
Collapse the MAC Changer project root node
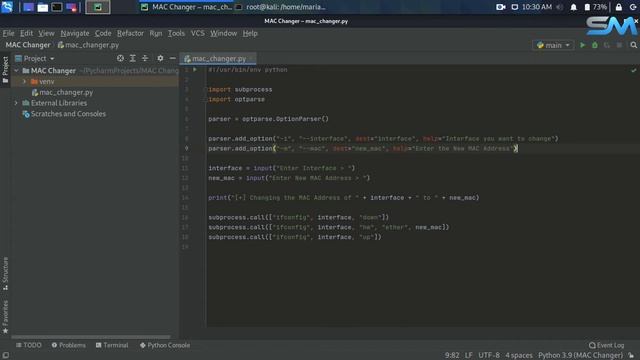(x=16, y=71)
